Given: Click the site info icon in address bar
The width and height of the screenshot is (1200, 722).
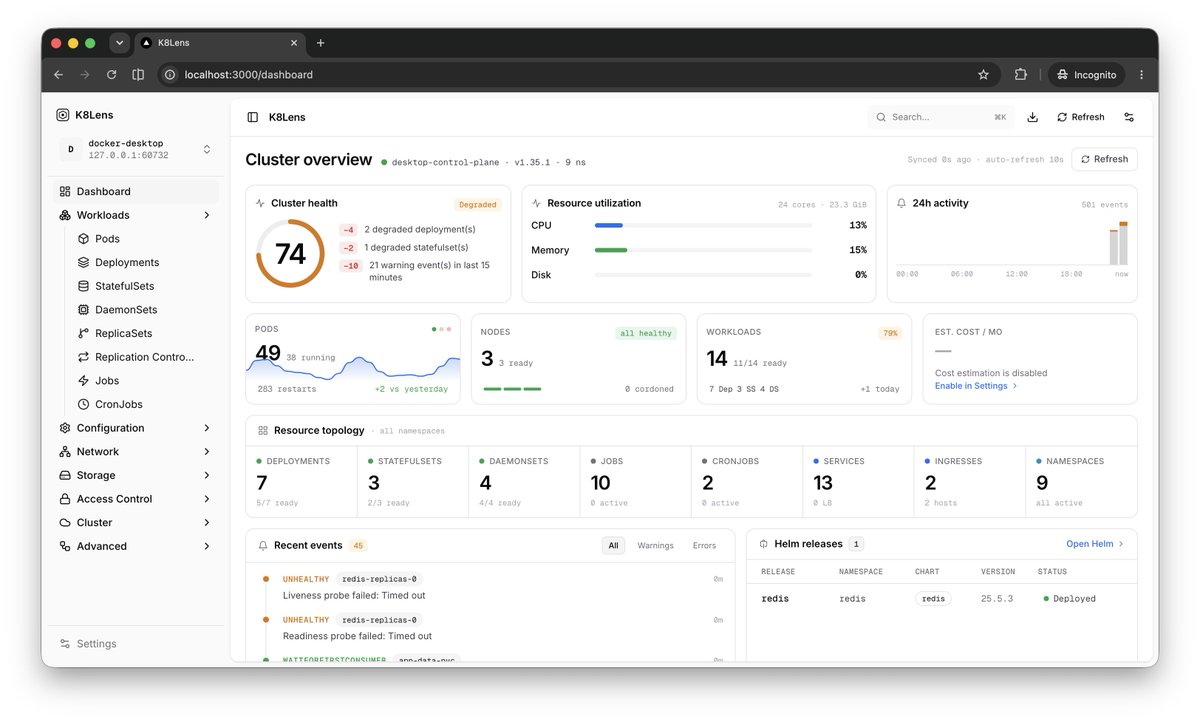Looking at the screenshot, I should [170, 75].
